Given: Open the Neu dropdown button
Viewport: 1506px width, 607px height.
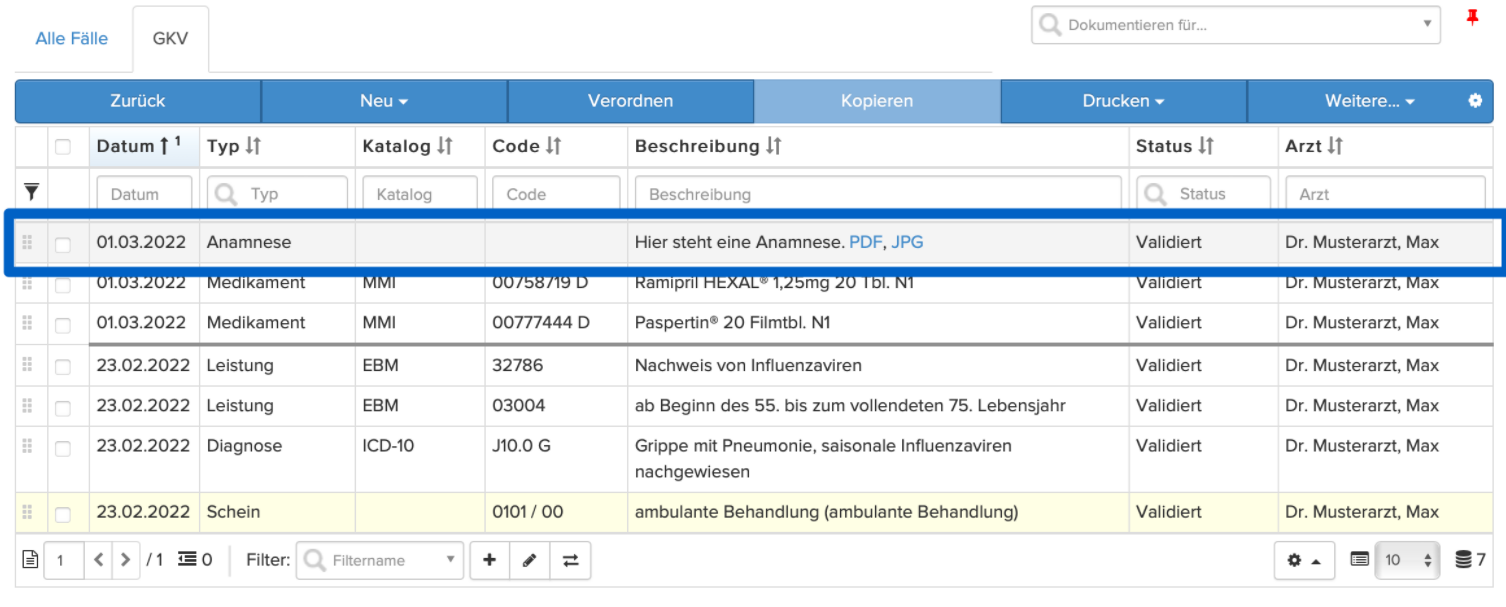Looking at the screenshot, I should coord(384,101).
